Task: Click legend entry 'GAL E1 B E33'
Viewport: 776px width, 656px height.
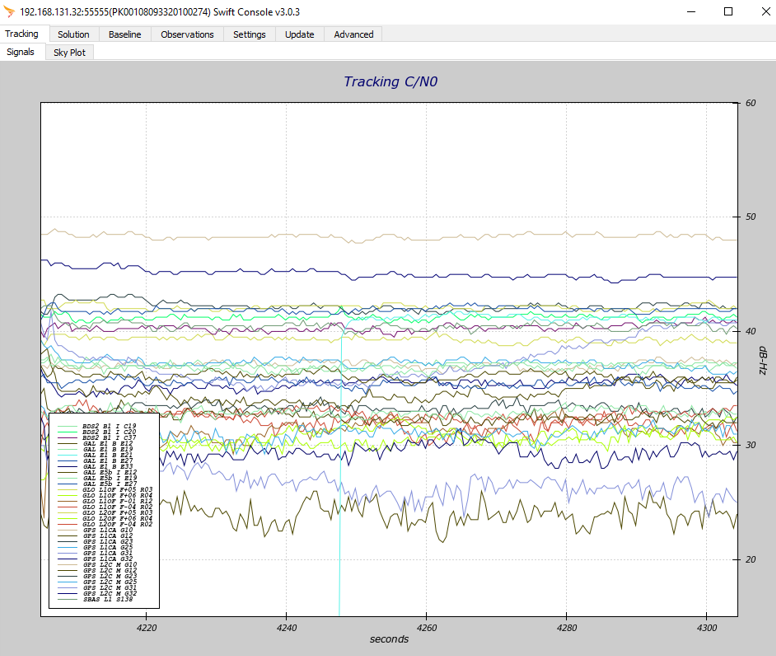Action: click(96, 467)
